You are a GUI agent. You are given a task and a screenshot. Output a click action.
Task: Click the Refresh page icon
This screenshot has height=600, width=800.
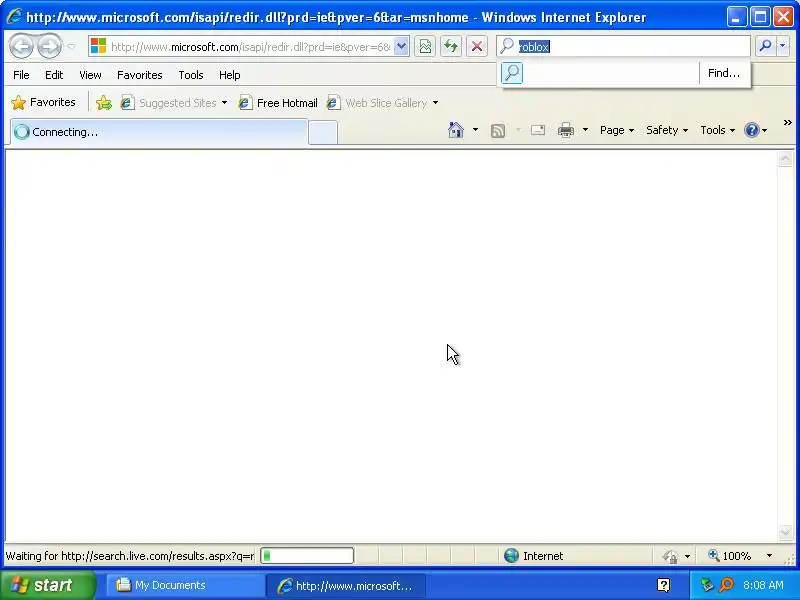[451, 46]
